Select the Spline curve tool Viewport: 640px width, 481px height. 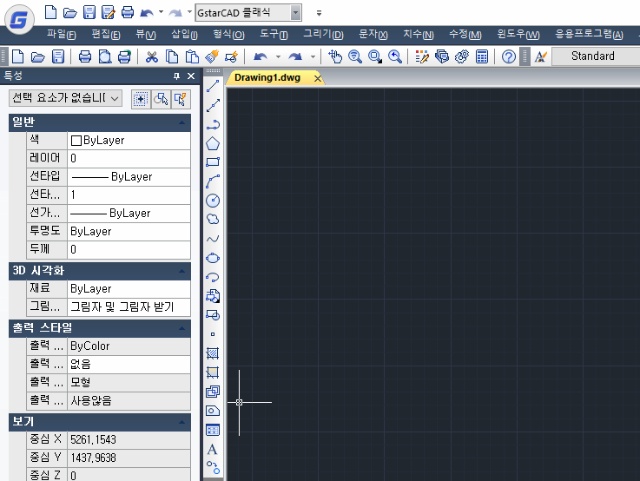click(213, 238)
